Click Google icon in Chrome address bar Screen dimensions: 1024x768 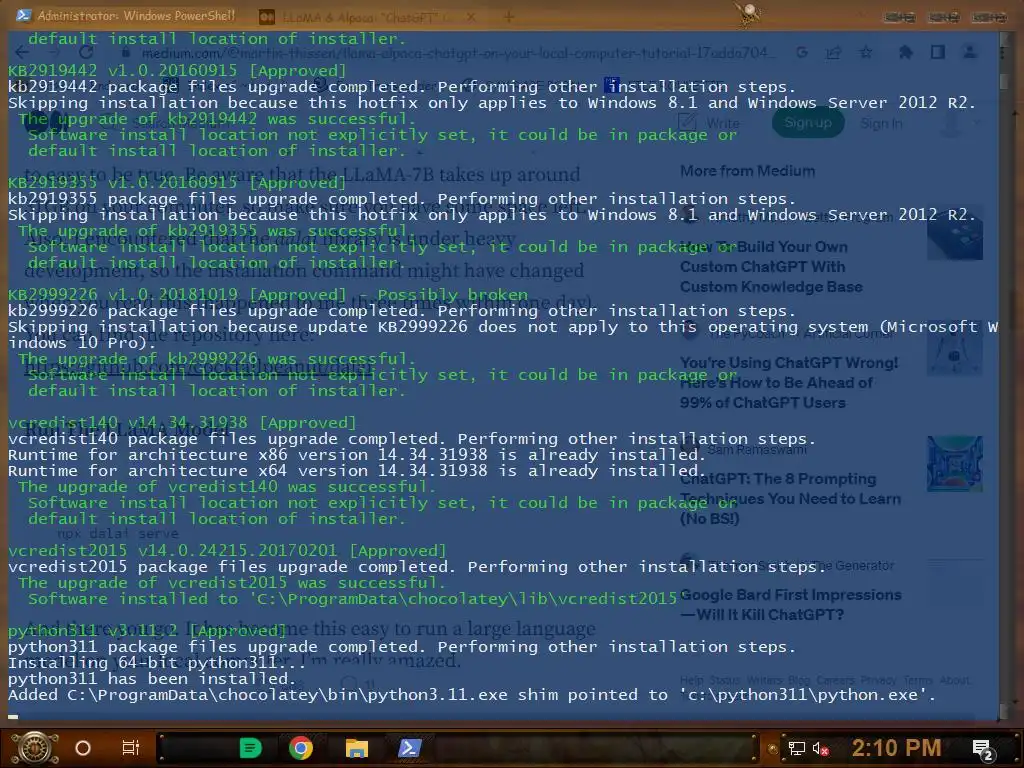click(802, 53)
